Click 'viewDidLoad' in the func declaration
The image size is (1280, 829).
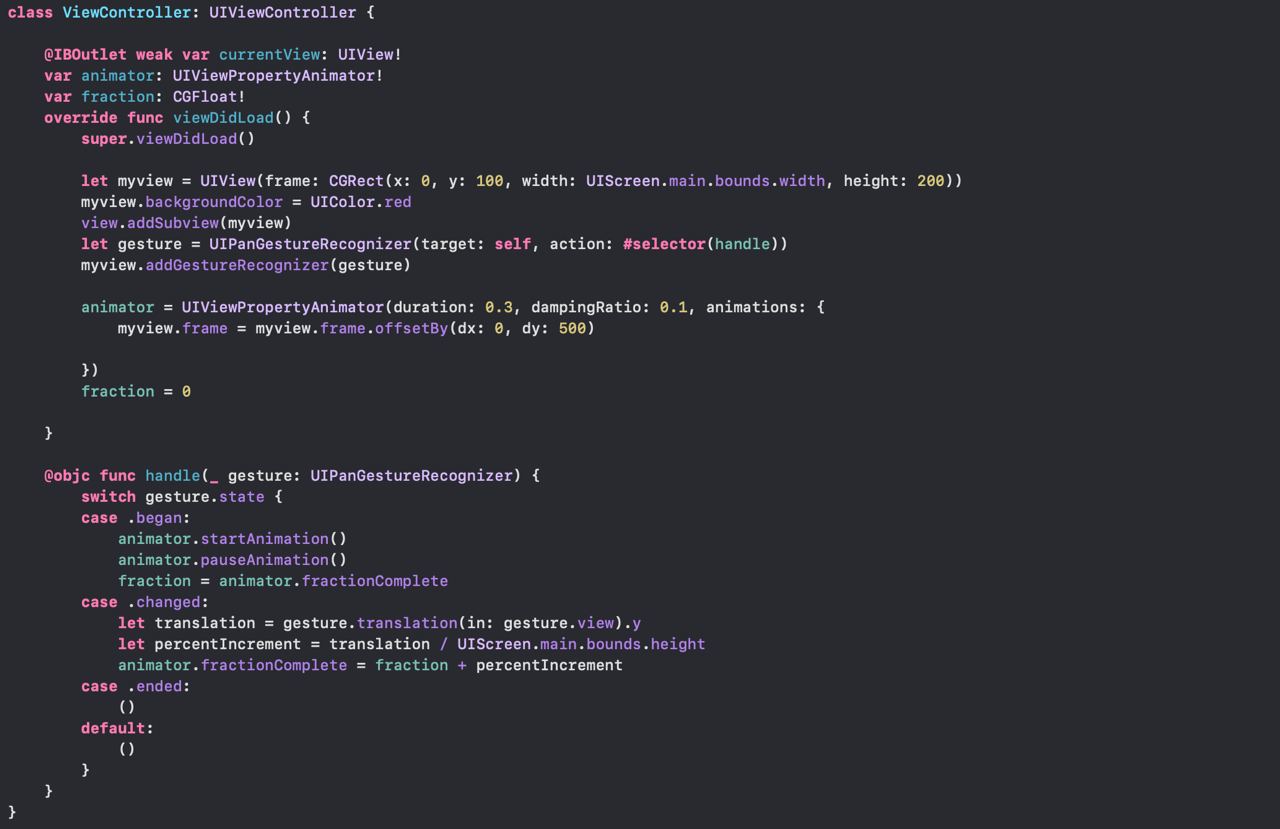tap(223, 118)
